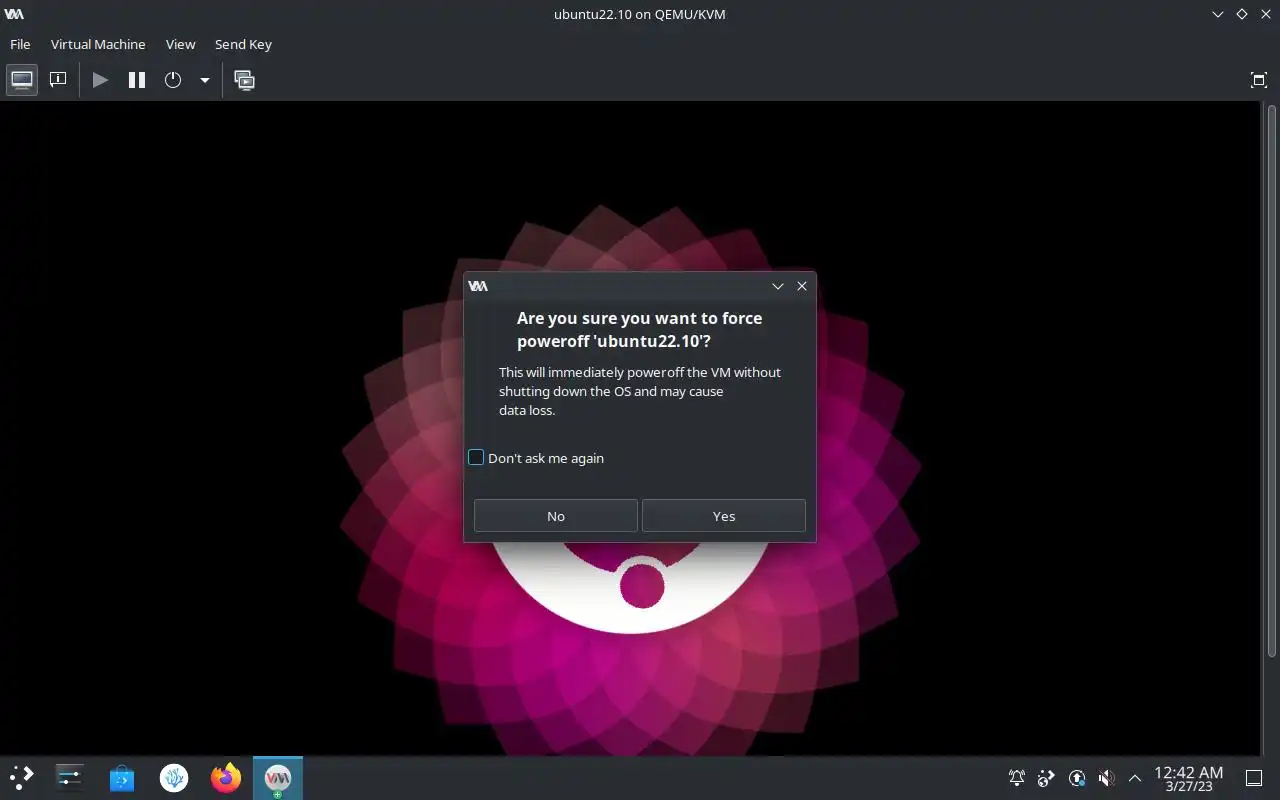Click the shut down power icon
This screenshot has height=800, width=1280.
coord(173,80)
